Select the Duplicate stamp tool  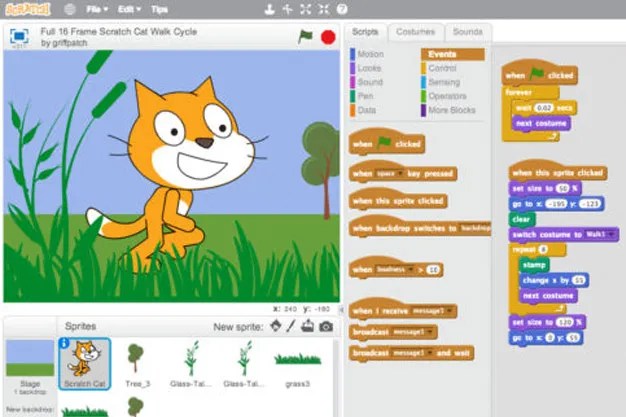pos(269,9)
